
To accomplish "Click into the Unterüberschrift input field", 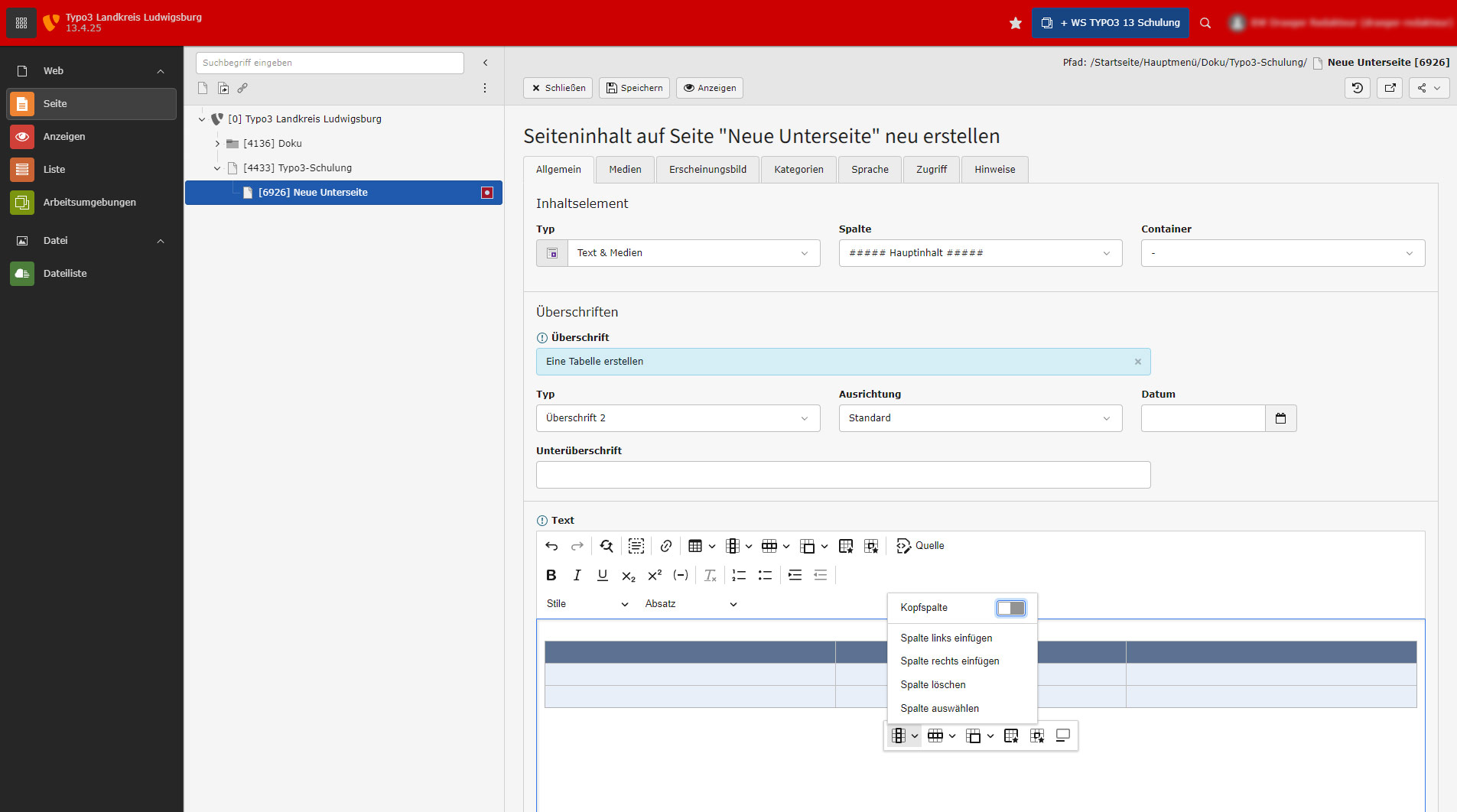I will click(x=843, y=475).
